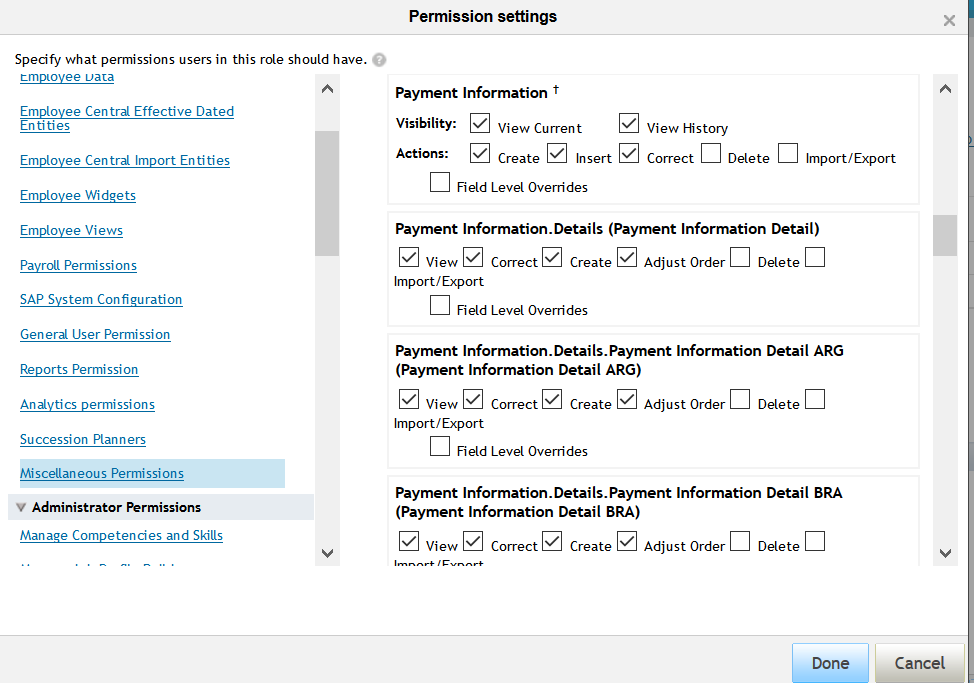
Task: Click Payment Information Detail ARG heading
Action: [x=619, y=360]
